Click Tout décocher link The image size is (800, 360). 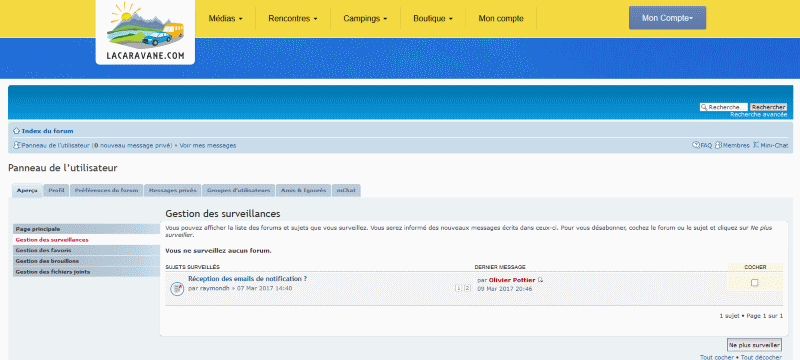pos(761,357)
